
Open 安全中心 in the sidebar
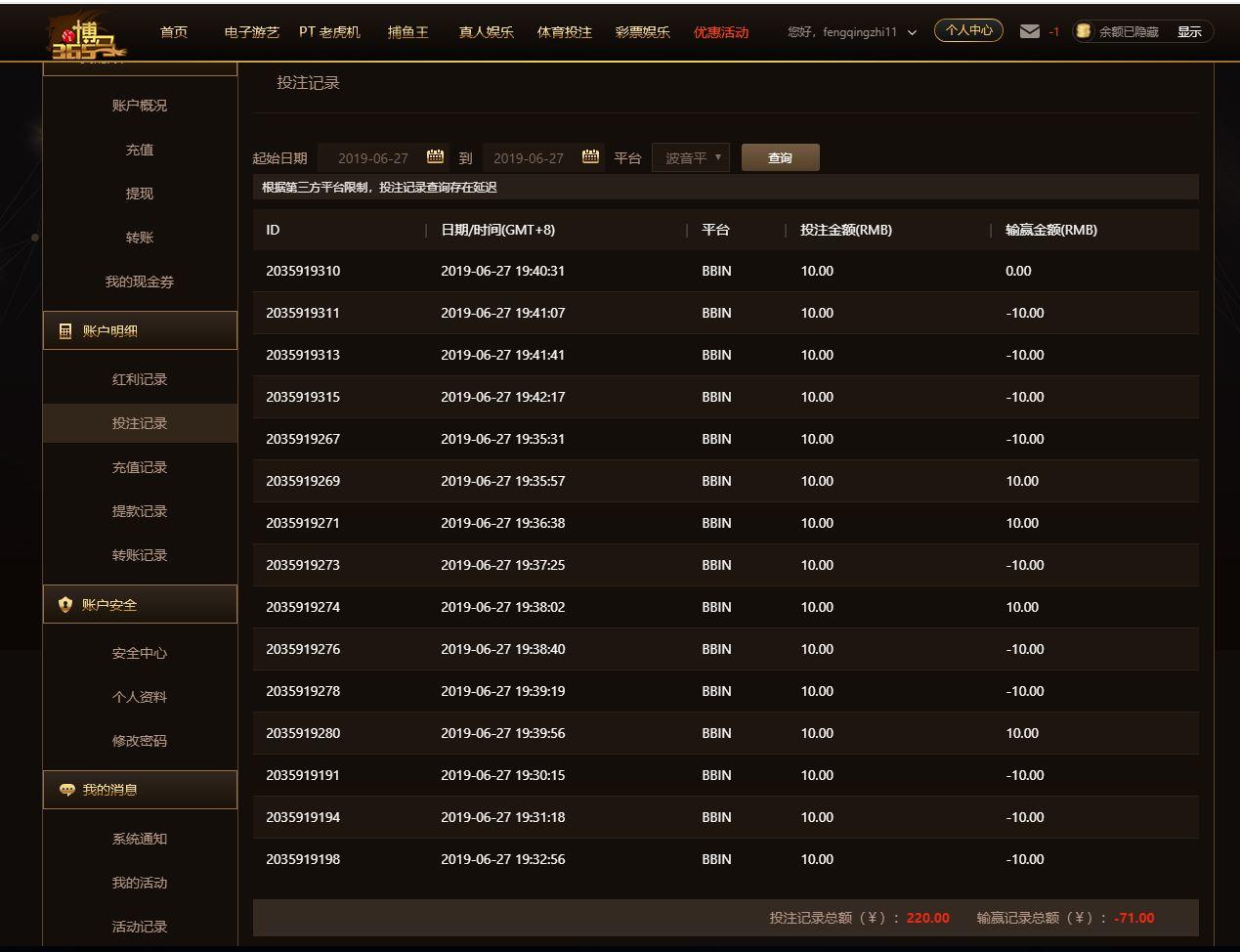click(x=140, y=653)
